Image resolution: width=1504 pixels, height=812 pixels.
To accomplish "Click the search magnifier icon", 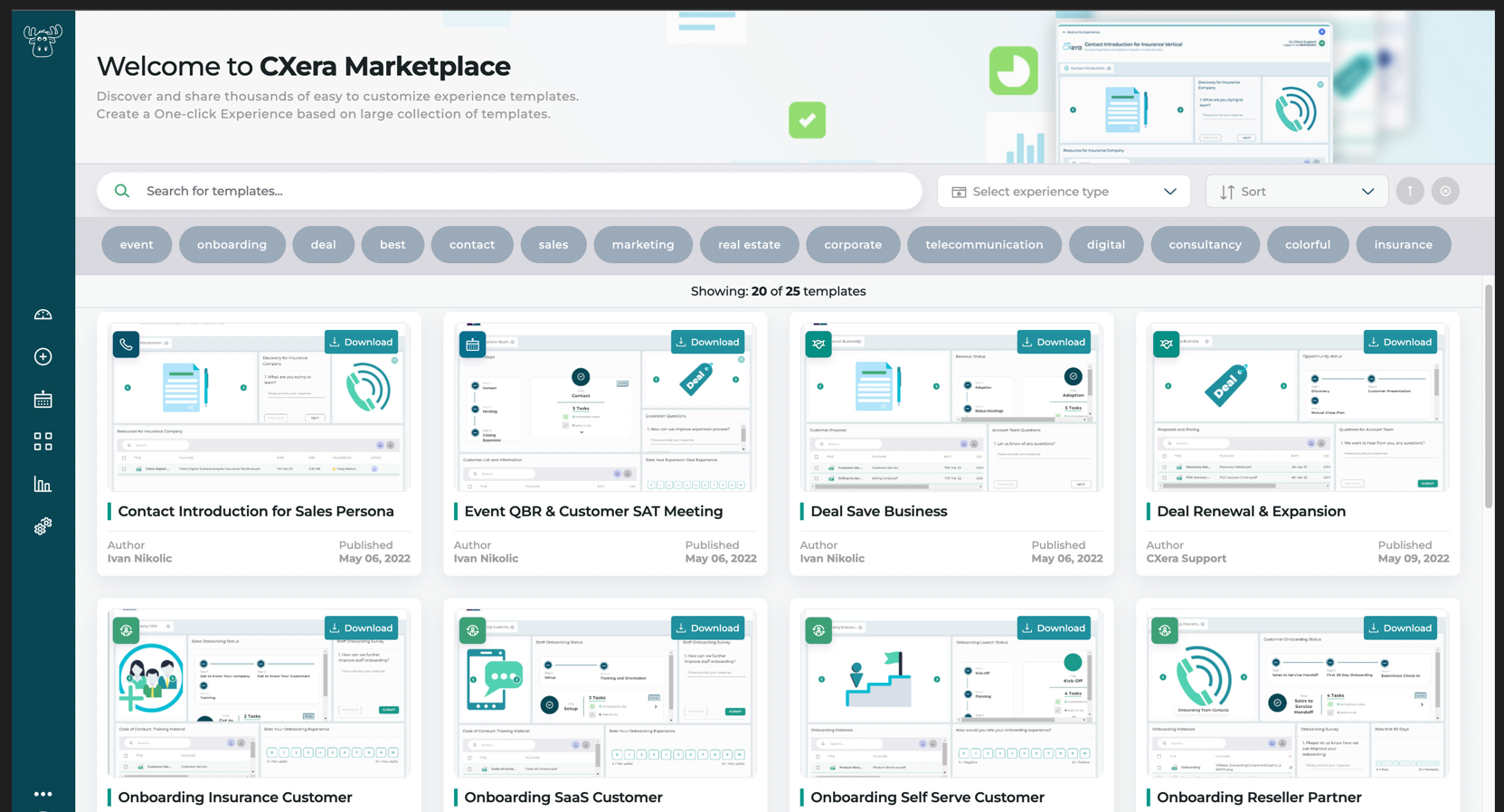I will 122,191.
